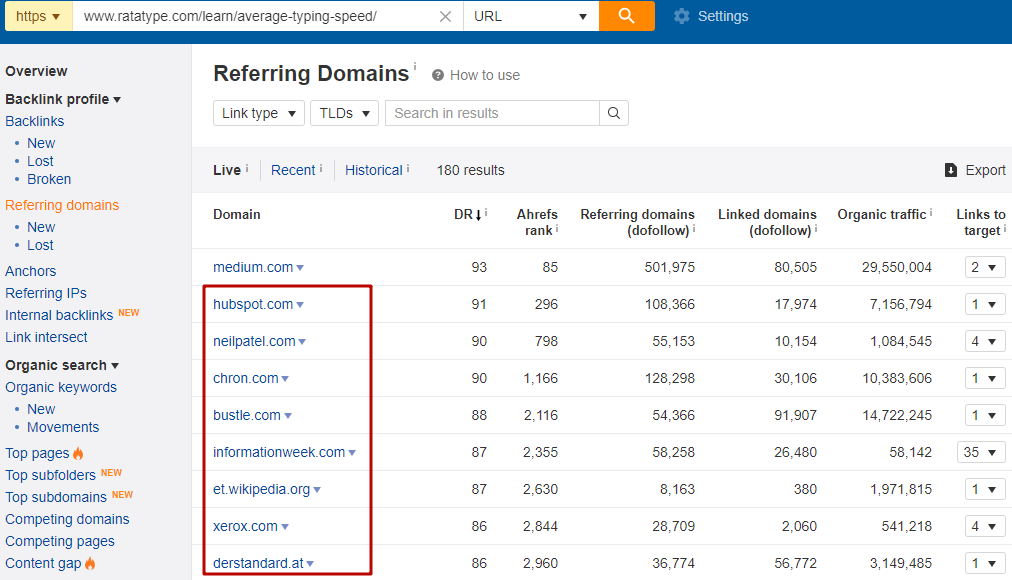Open the How to use help link
1012x580 pixels.
point(485,75)
